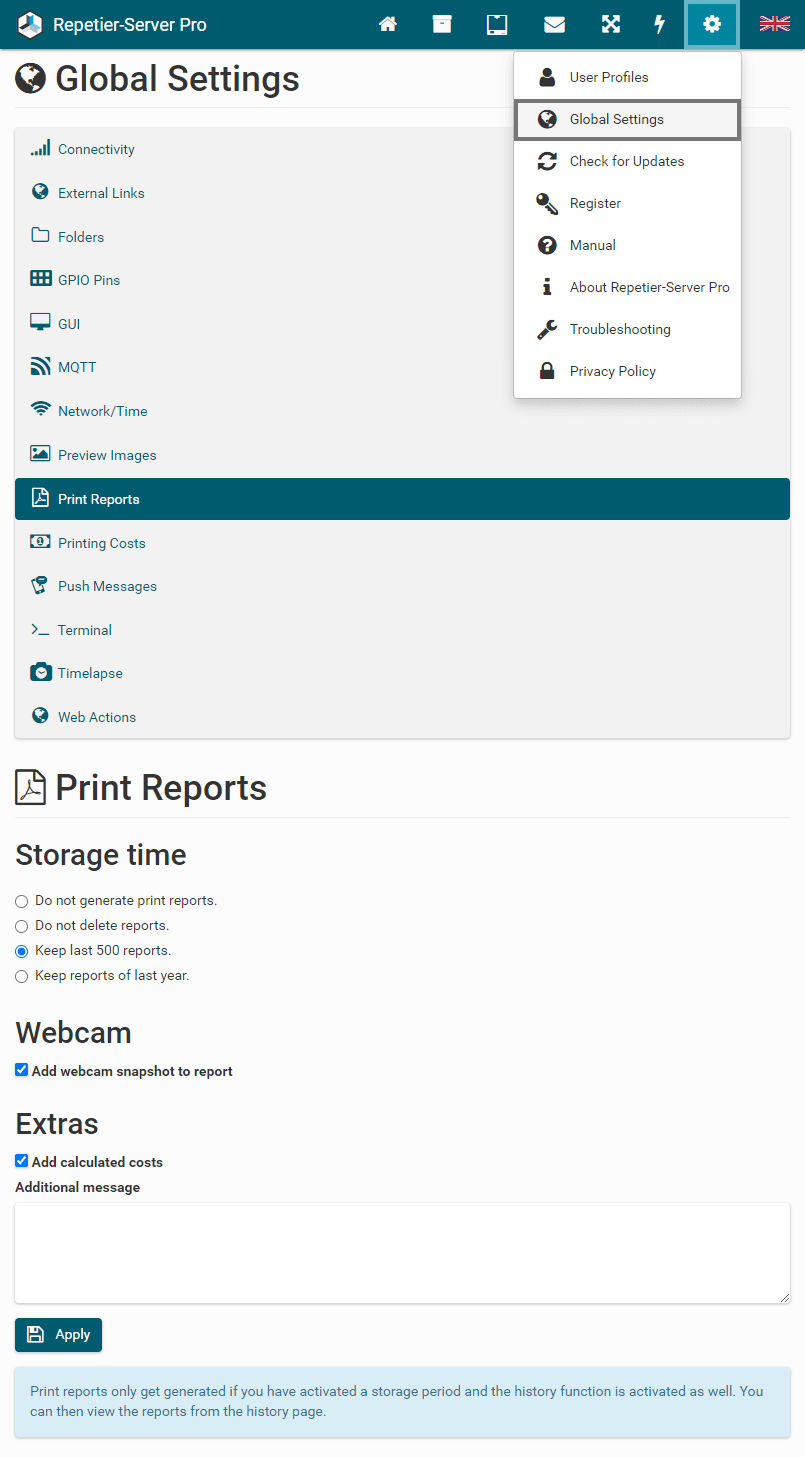Switch to the Timelapse settings section
This screenshot has height=1457, width=805.
pos(90,673)
